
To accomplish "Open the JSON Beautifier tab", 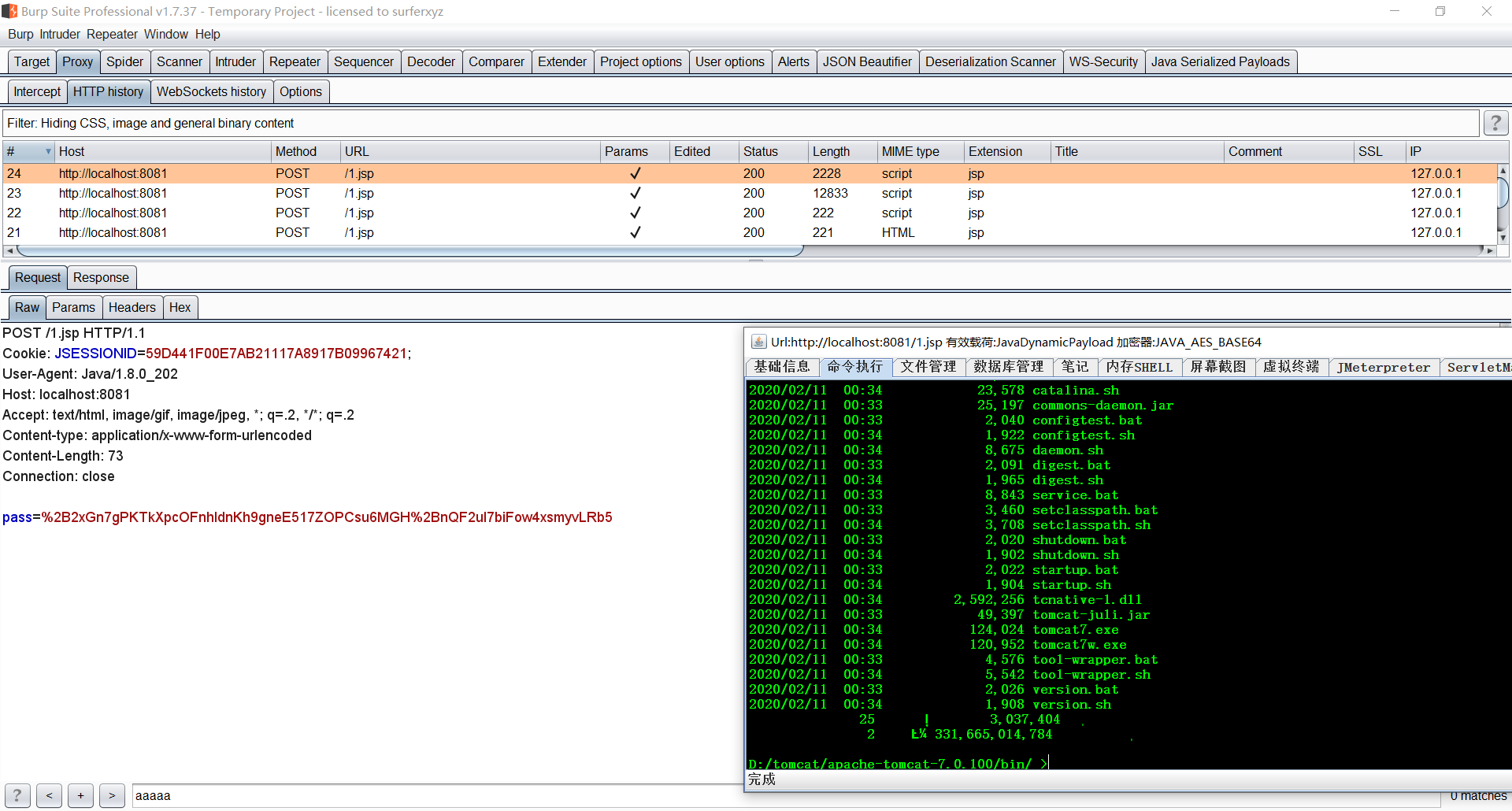I will (867, 61).
